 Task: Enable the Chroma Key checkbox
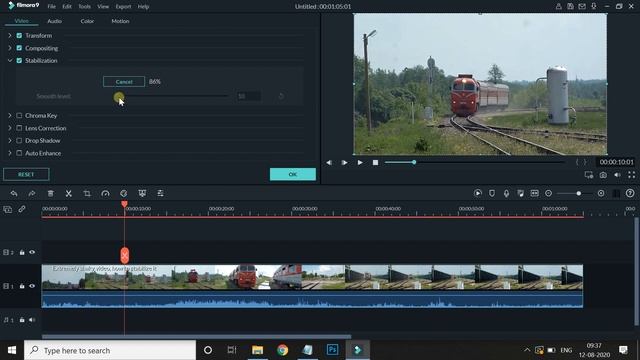tap(19, 116)
